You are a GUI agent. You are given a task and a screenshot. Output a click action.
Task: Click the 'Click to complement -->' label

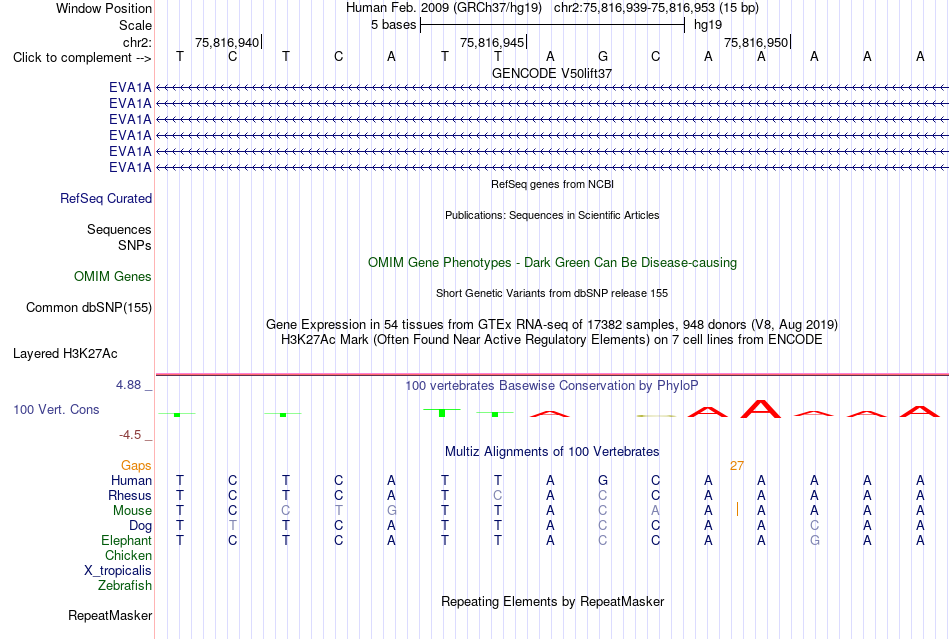tap(82, 58)
